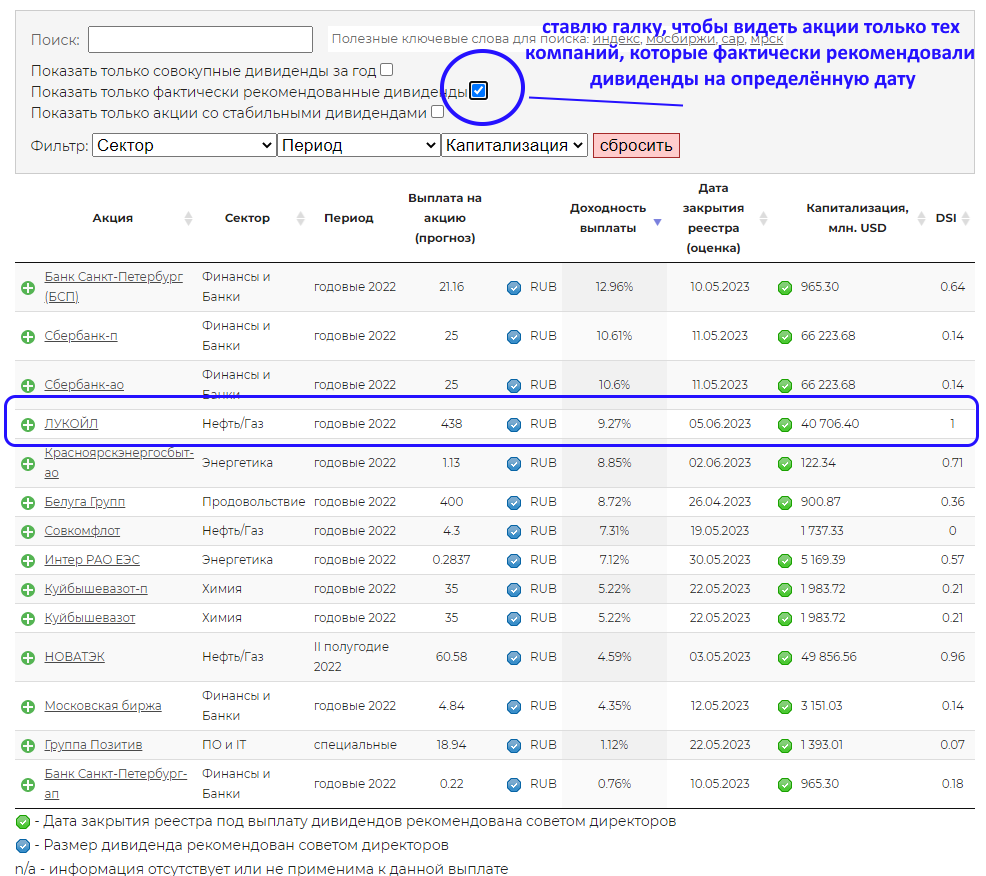Click blue dividend check in НОВАТЭК row
The height and width of the screenshot is (876, 986).
(514, 658)
